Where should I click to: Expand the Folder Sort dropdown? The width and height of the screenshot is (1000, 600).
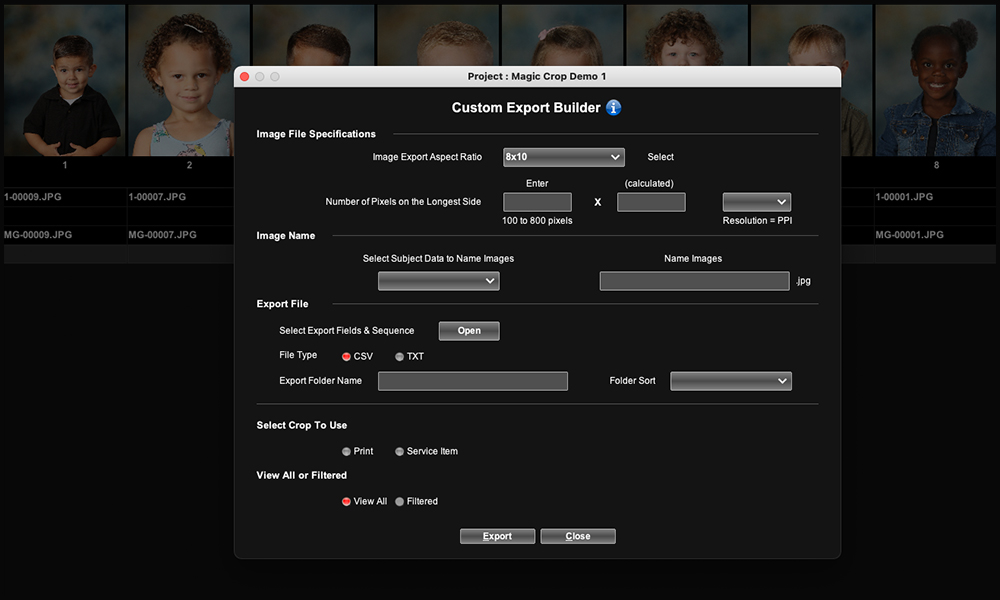730,381
